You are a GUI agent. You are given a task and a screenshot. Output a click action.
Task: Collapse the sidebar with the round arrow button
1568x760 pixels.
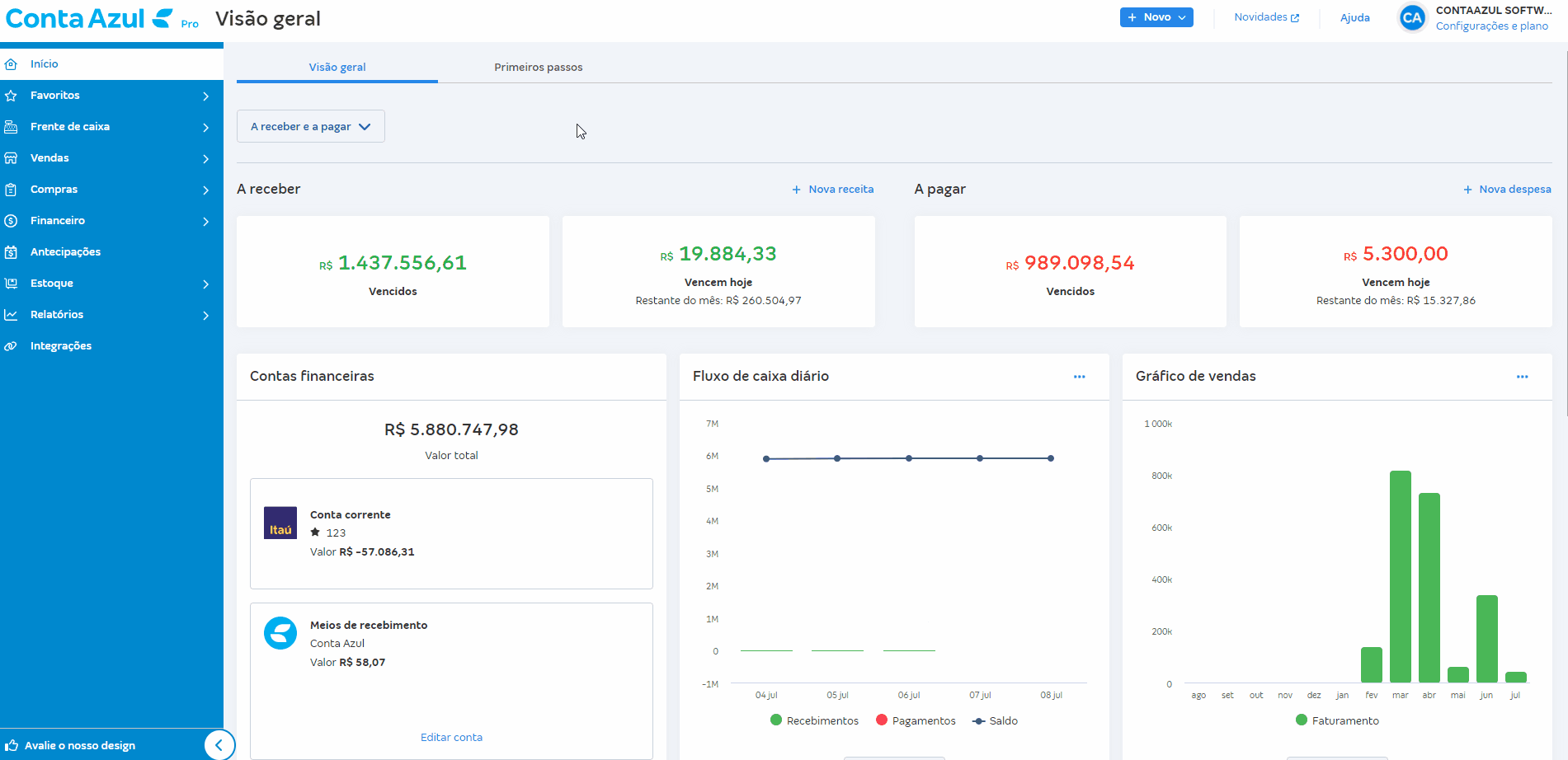219,745
